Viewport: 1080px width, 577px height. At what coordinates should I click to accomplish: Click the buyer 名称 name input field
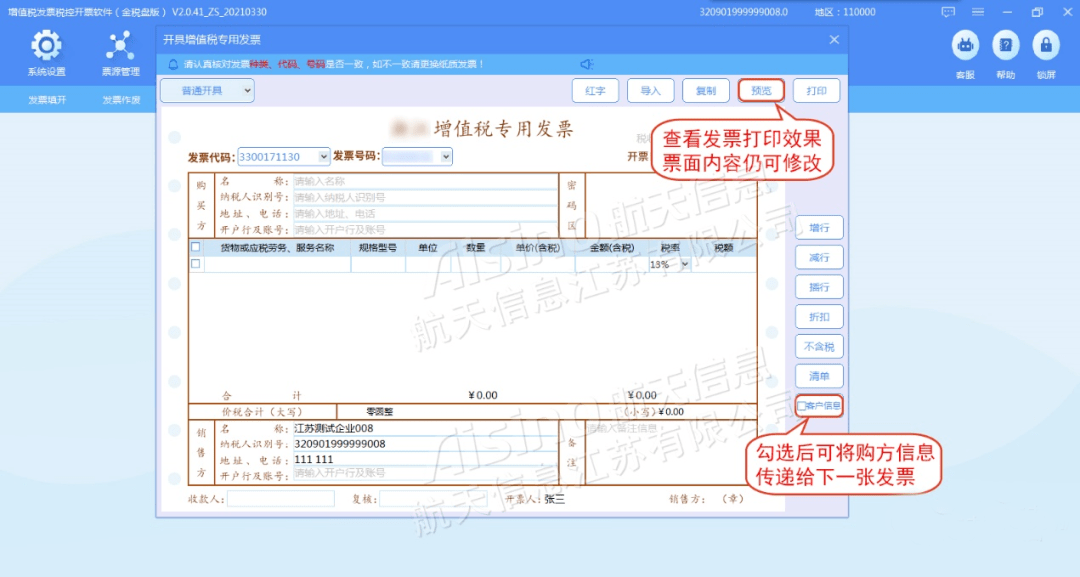point(423,182)
